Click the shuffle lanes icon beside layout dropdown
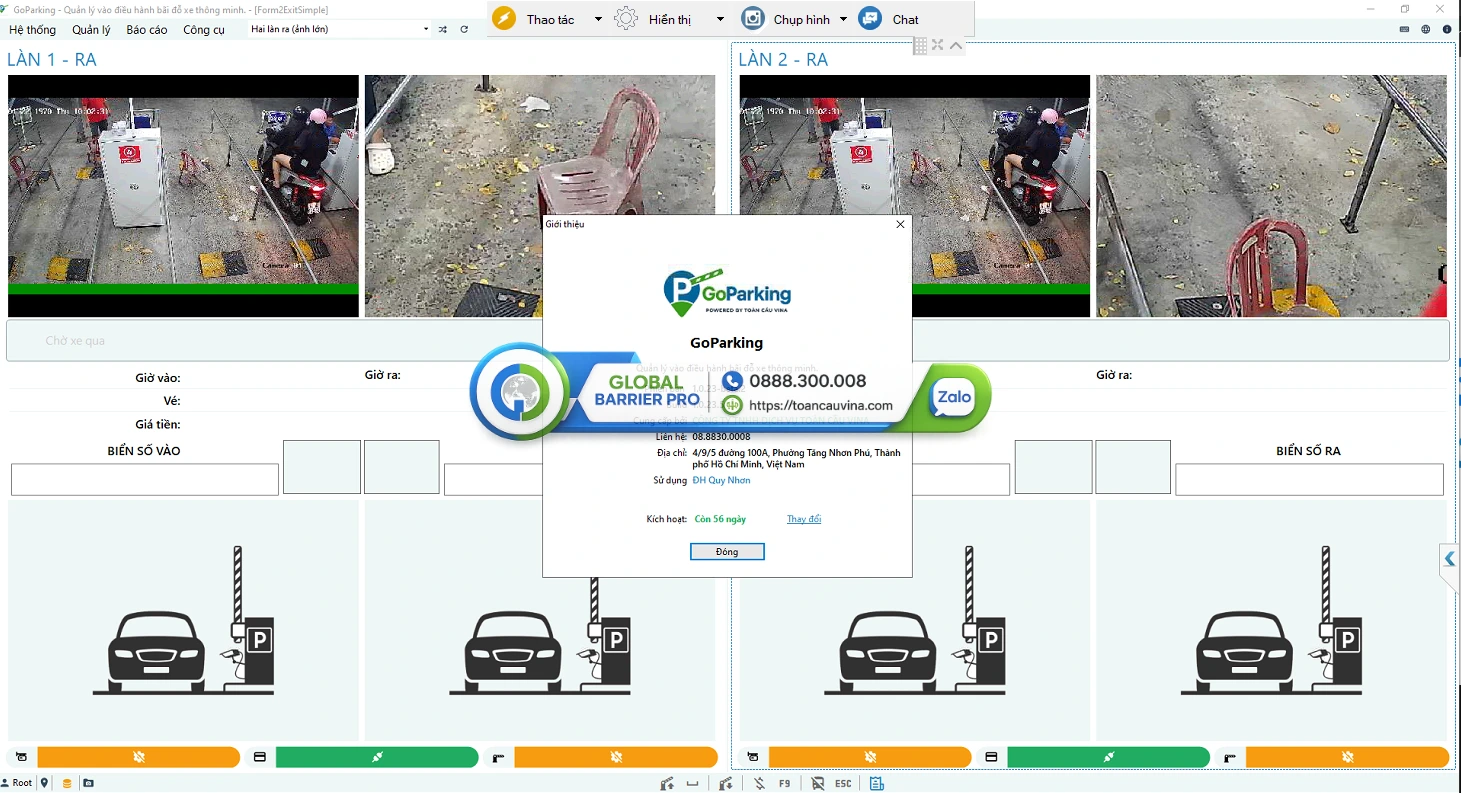The height and width of the screenshot is (793, 1461). 443,29
